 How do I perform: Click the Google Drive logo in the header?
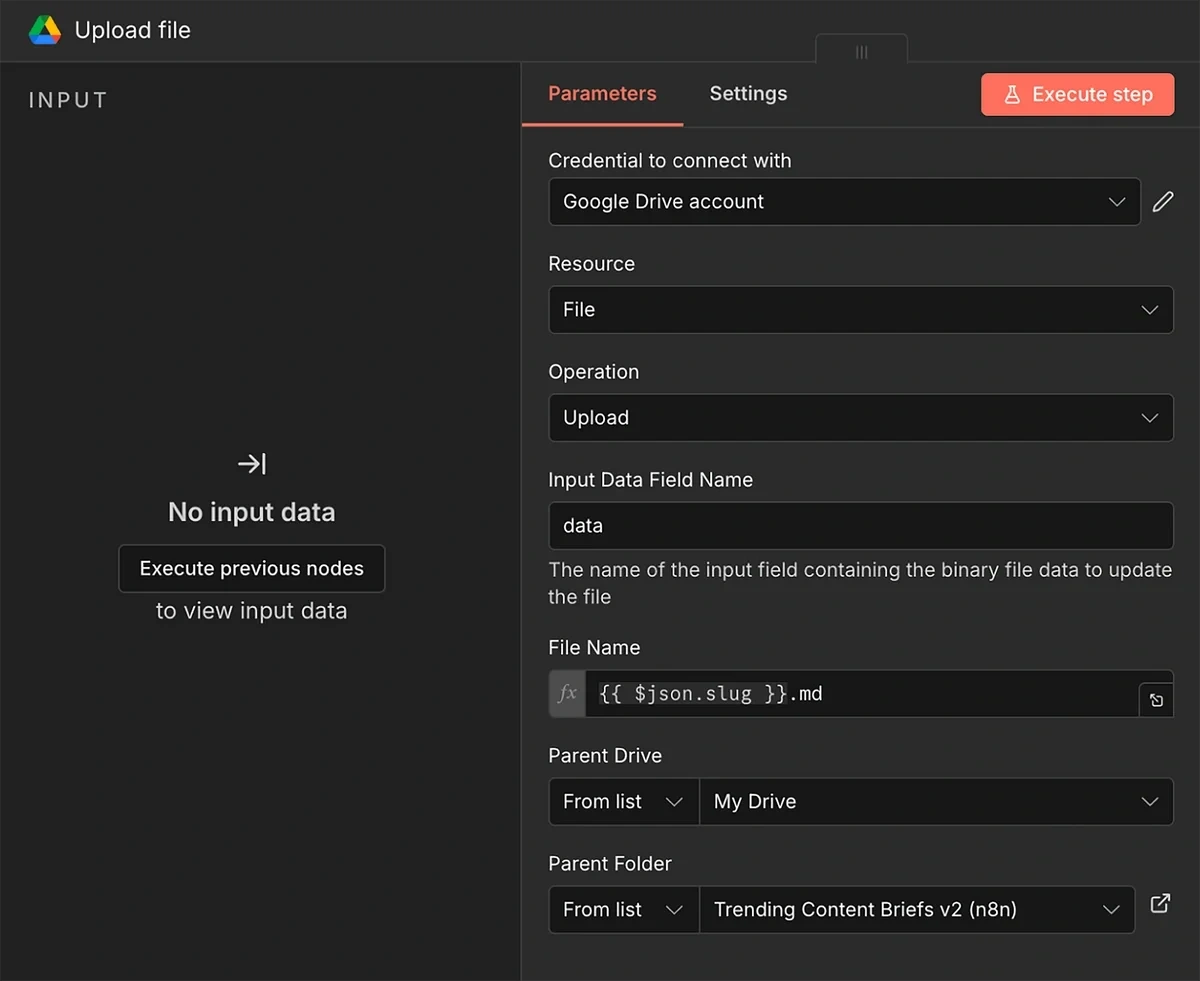43,30
